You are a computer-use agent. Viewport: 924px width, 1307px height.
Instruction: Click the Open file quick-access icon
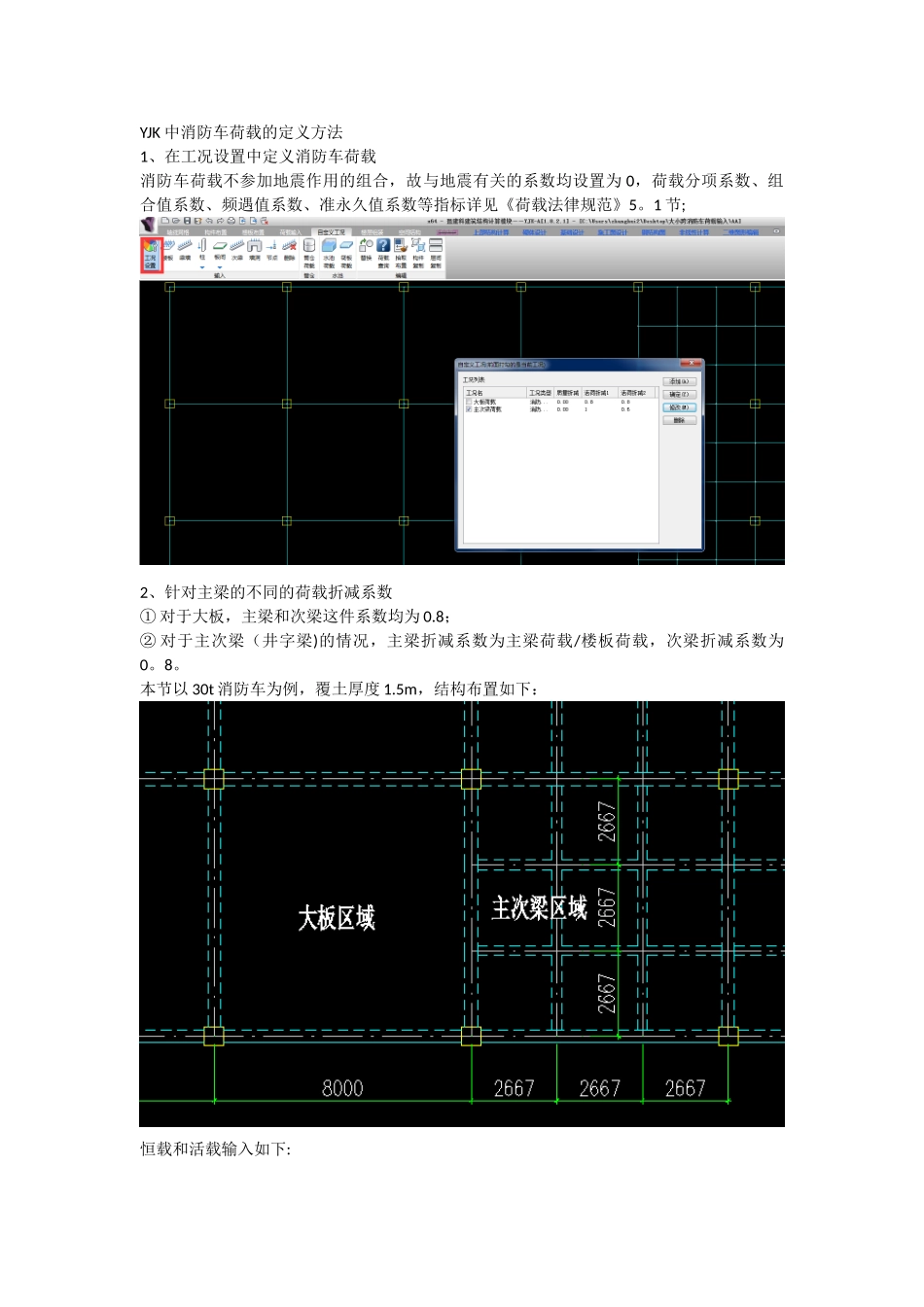click(176, 221)
